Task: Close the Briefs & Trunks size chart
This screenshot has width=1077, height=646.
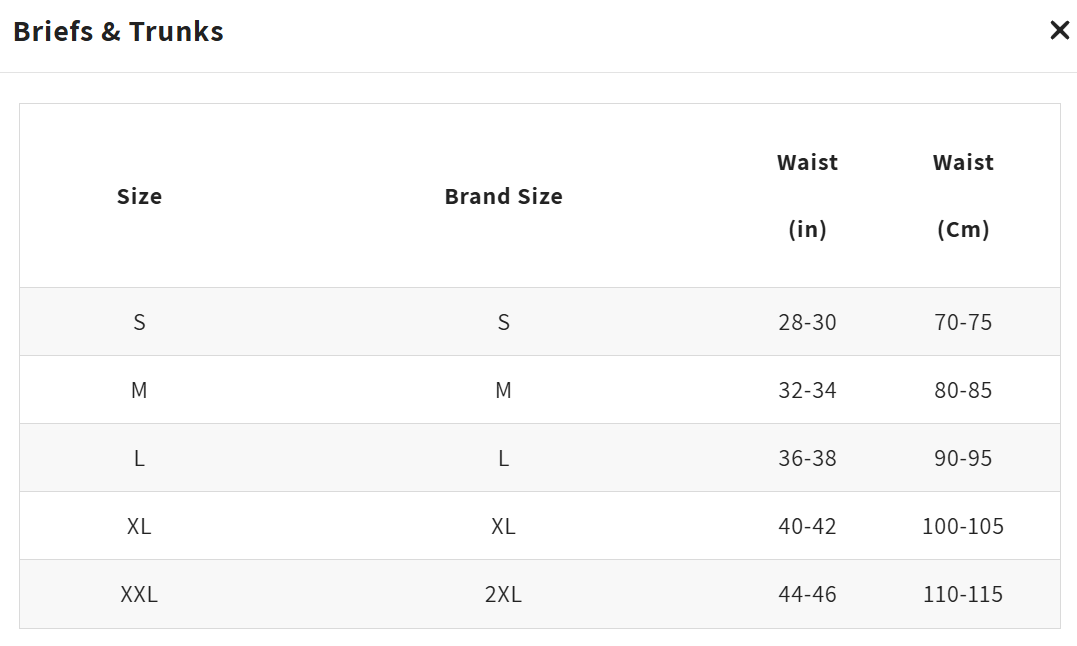Action: 1059,30
